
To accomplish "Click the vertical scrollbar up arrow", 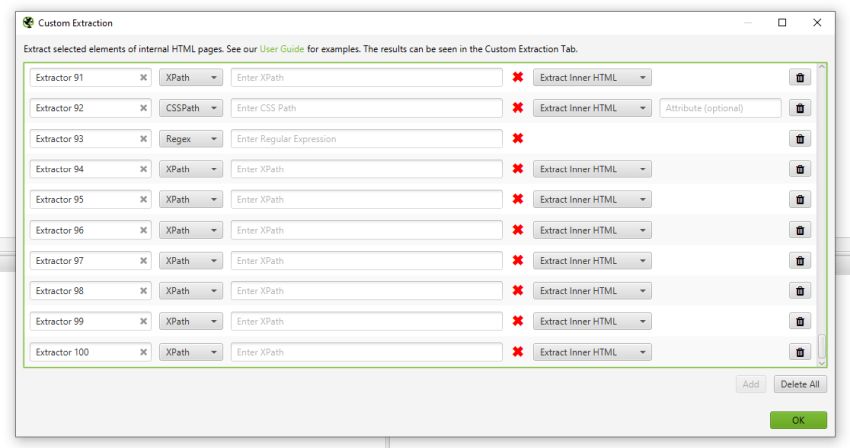I will [x=822, y=69].
